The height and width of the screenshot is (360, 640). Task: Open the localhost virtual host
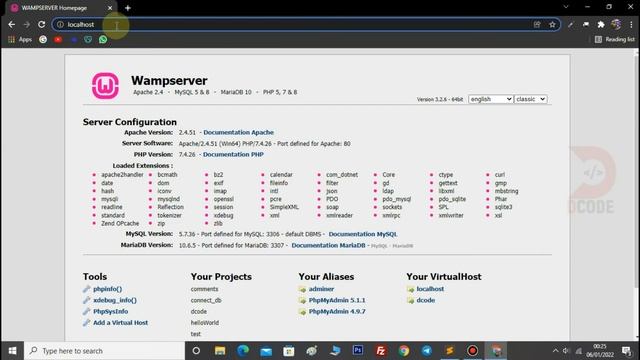click(x=430, y=289)
